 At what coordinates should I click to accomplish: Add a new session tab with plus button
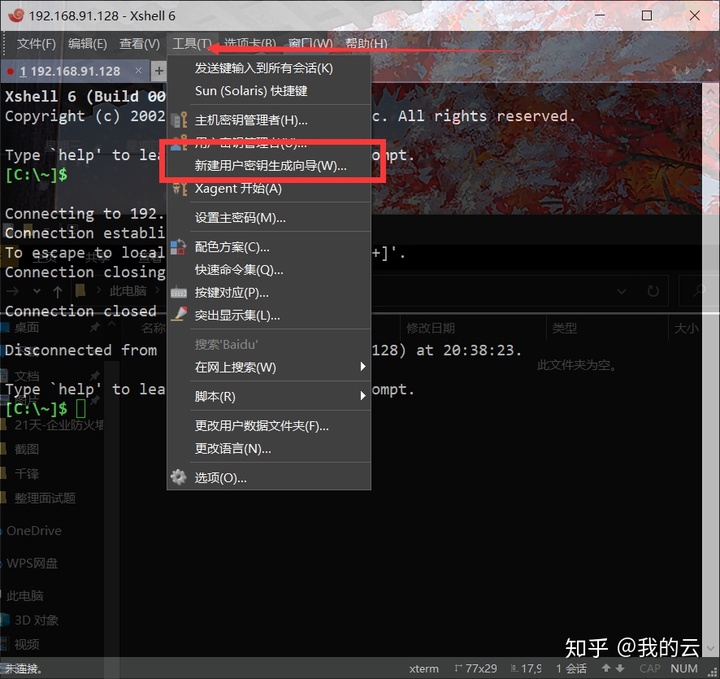[159, 71]
